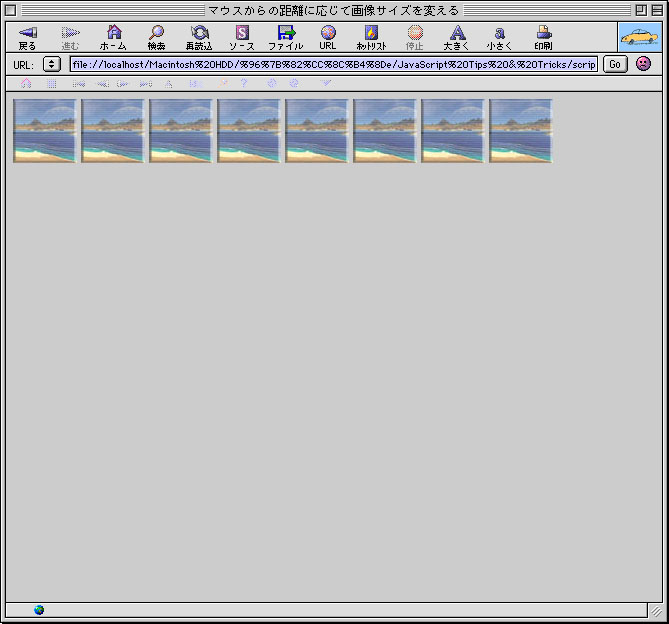
Task: Open the URL history popup arrows
Action: 52,64
